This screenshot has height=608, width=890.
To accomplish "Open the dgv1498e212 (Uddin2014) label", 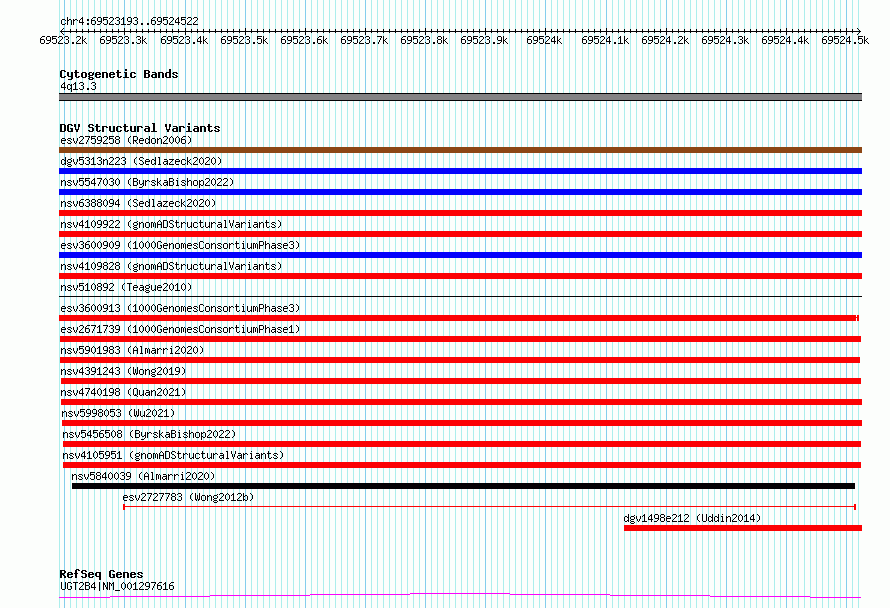I will (692, 518).
